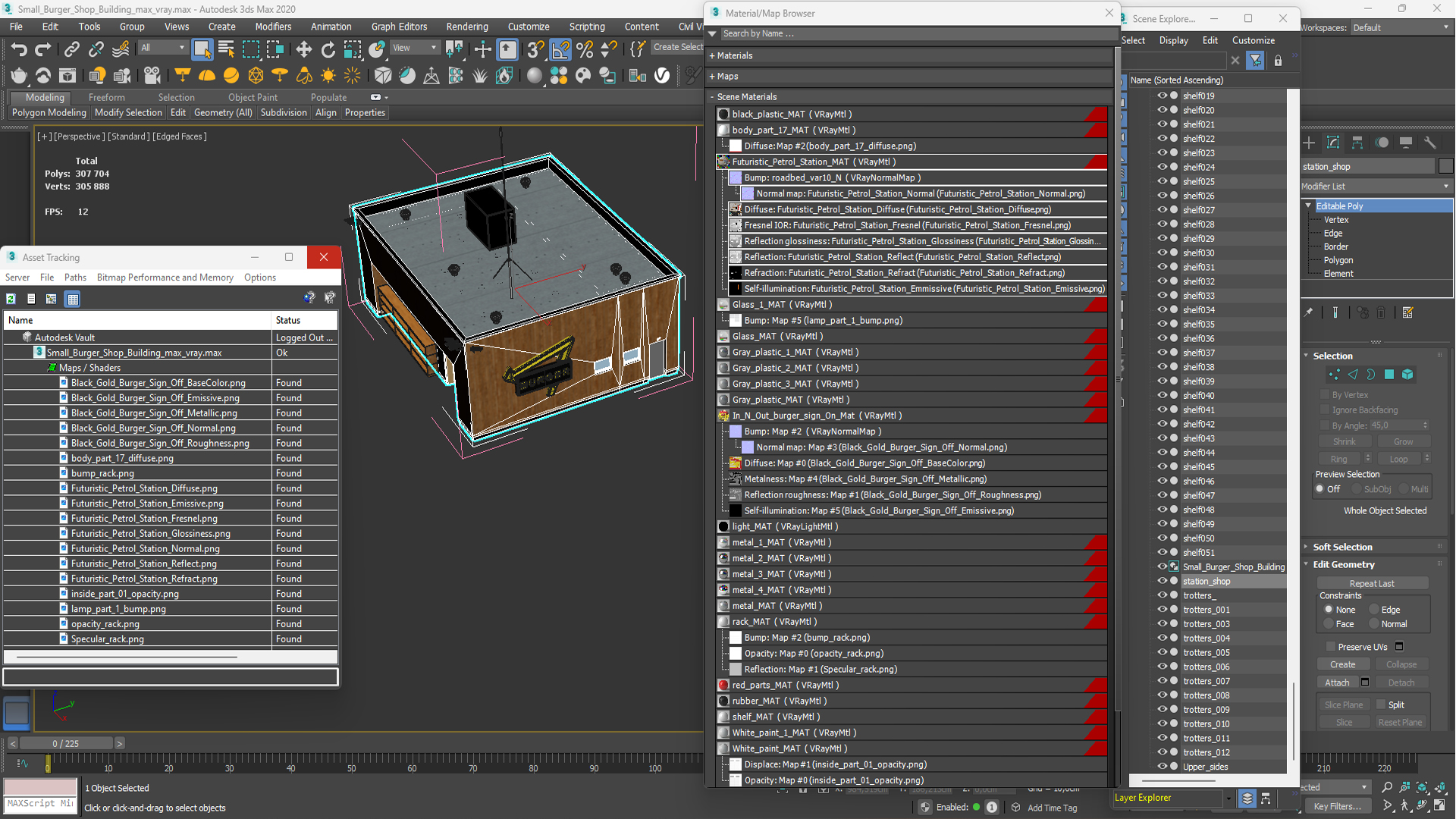Click the MAXScript pink listener box
The width and height of the screenshot is (1456, 819).
tap(40, 786)
